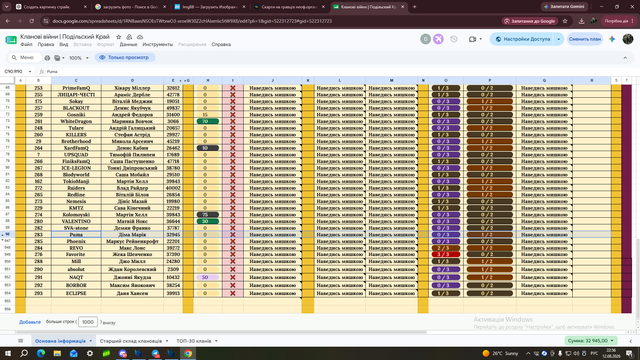Viewport: 640px width, 360px height.
Task: Launch Microsoft Edge from the taskbar
Action: [x=41, y=353]
